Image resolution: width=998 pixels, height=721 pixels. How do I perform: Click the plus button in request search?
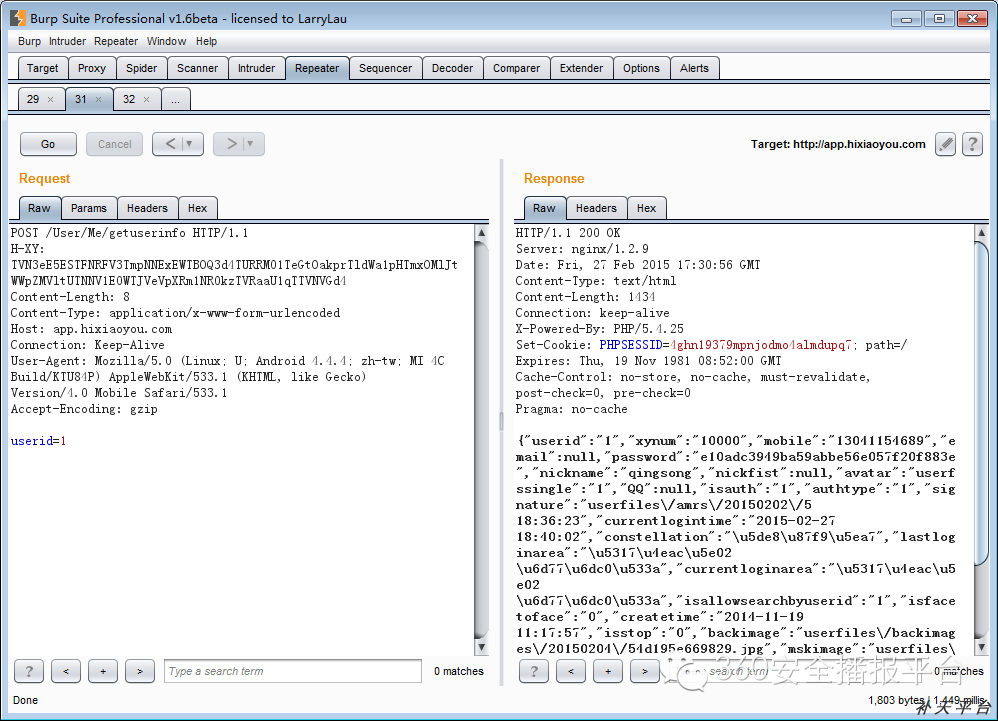103,671
